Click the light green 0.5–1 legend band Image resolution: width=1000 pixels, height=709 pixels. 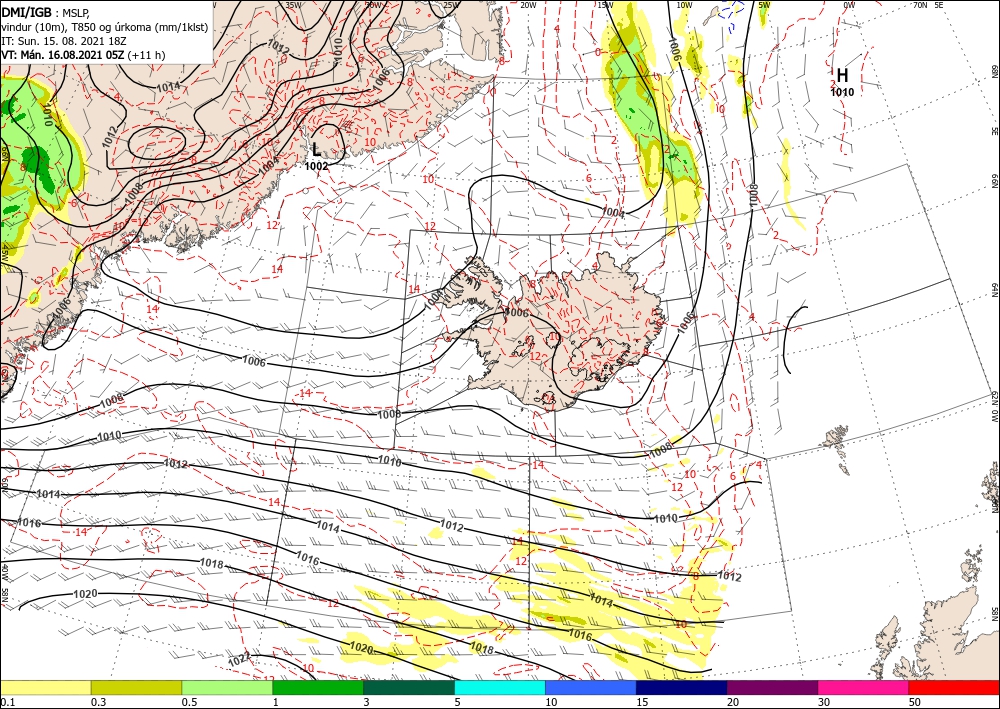coord(227,687)
